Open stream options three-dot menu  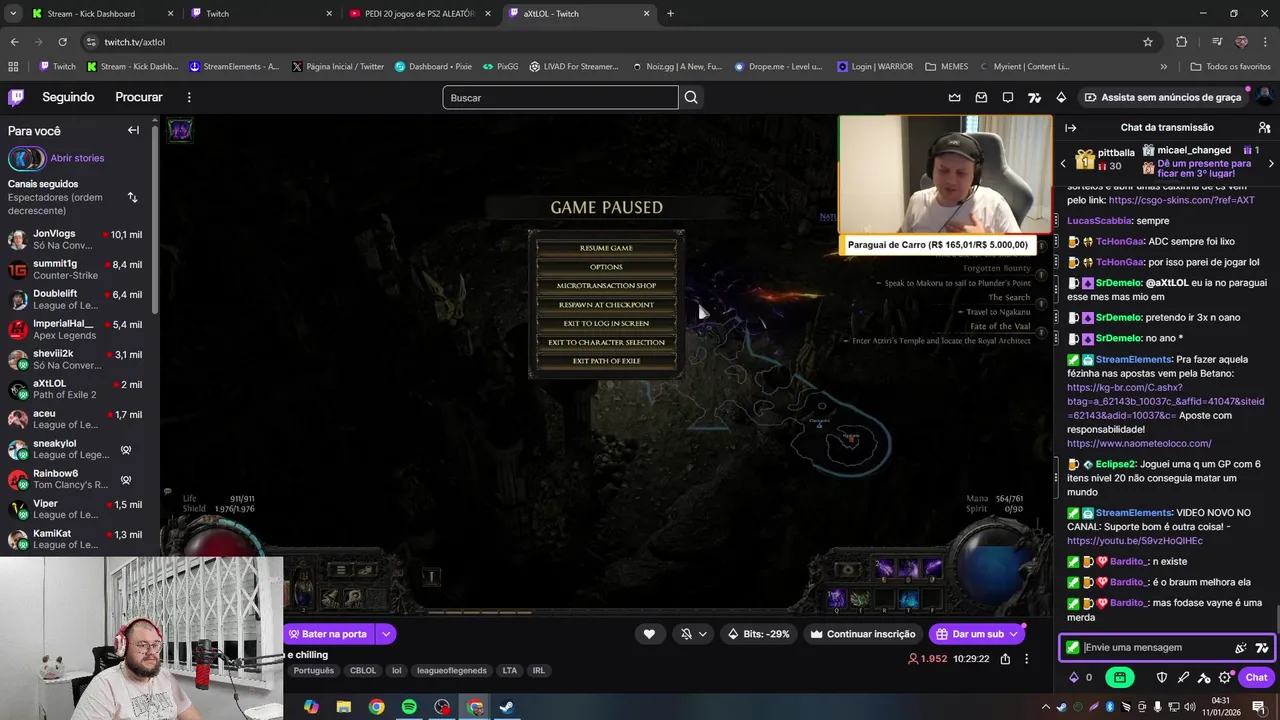[1026, 659]
